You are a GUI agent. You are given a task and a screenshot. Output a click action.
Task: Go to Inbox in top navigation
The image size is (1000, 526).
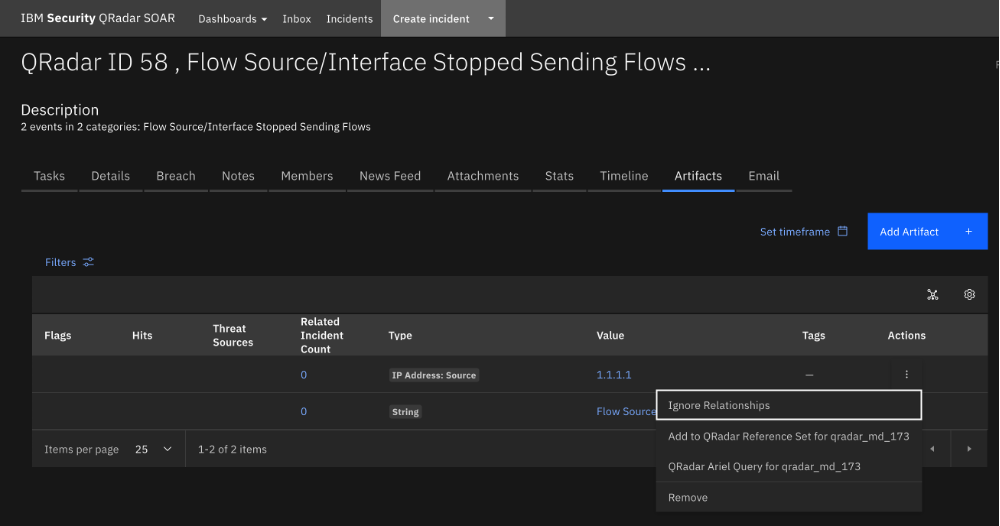tap(297, 19)
